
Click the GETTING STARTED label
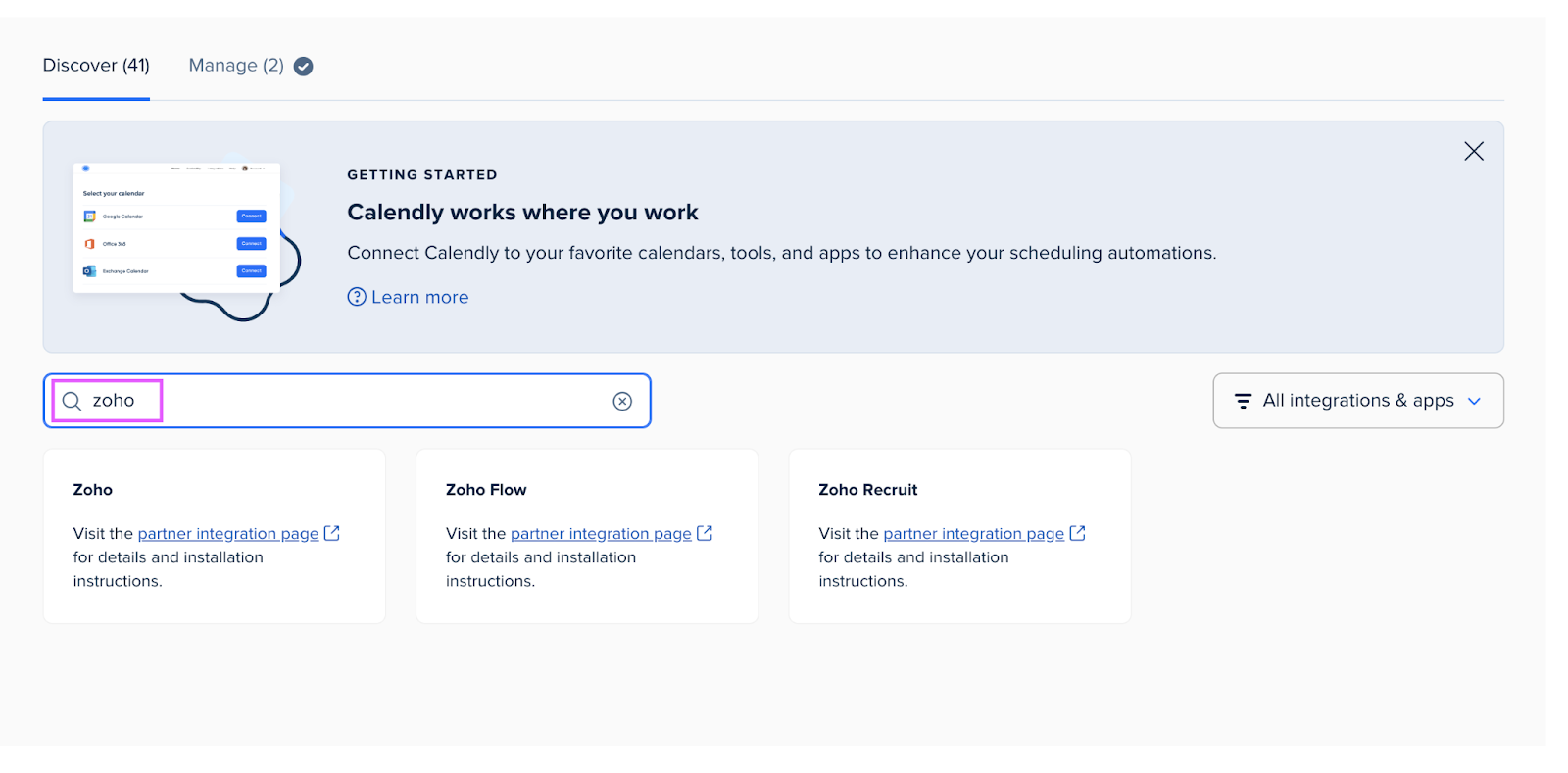(422, 175)
